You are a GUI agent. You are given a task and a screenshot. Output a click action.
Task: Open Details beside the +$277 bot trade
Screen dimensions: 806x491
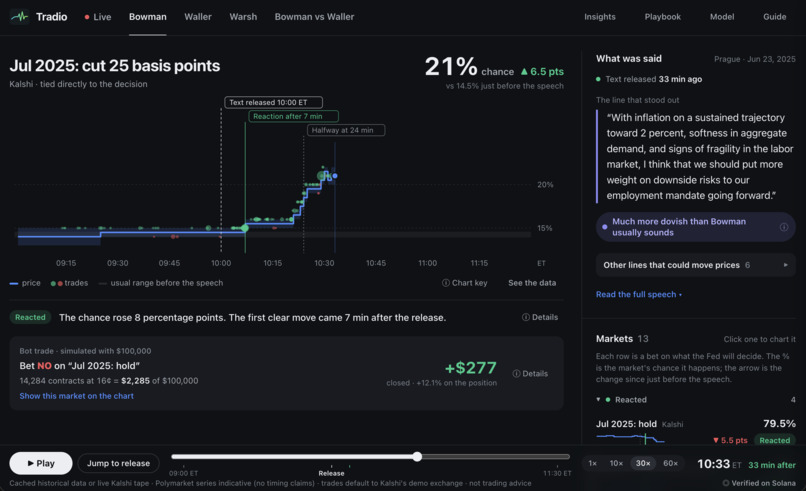(x=530, y=374)
